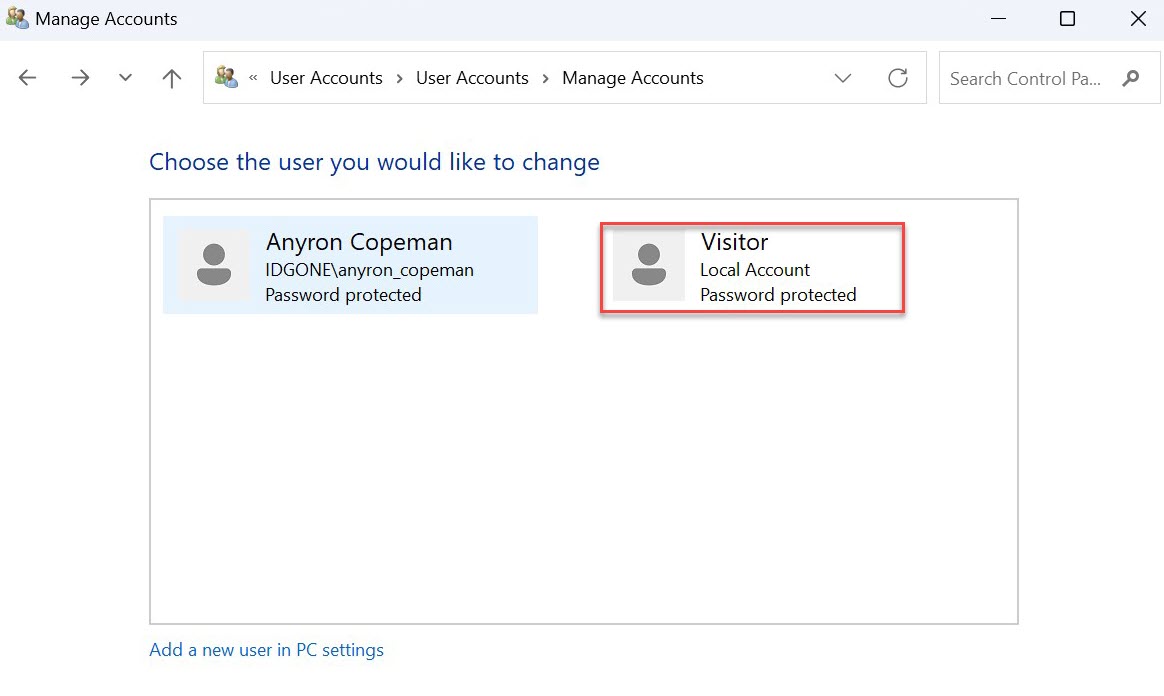The height and width of the screenshot is (696, 1164).
Task: Select the Anyron Copeman account
Action: (350, 265)
